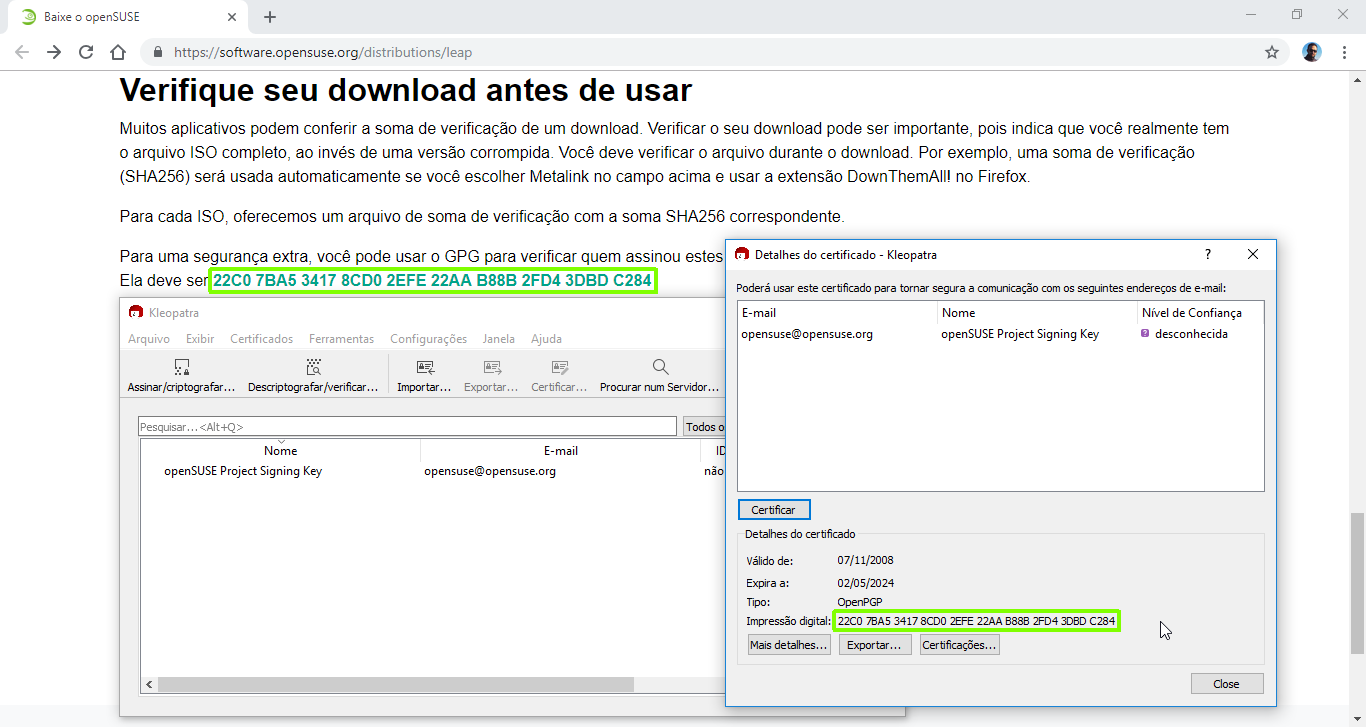Open the Janela menu in Kleopatra
The width and height of the screenshot is (1366, 727).
(x=499, y=339)
